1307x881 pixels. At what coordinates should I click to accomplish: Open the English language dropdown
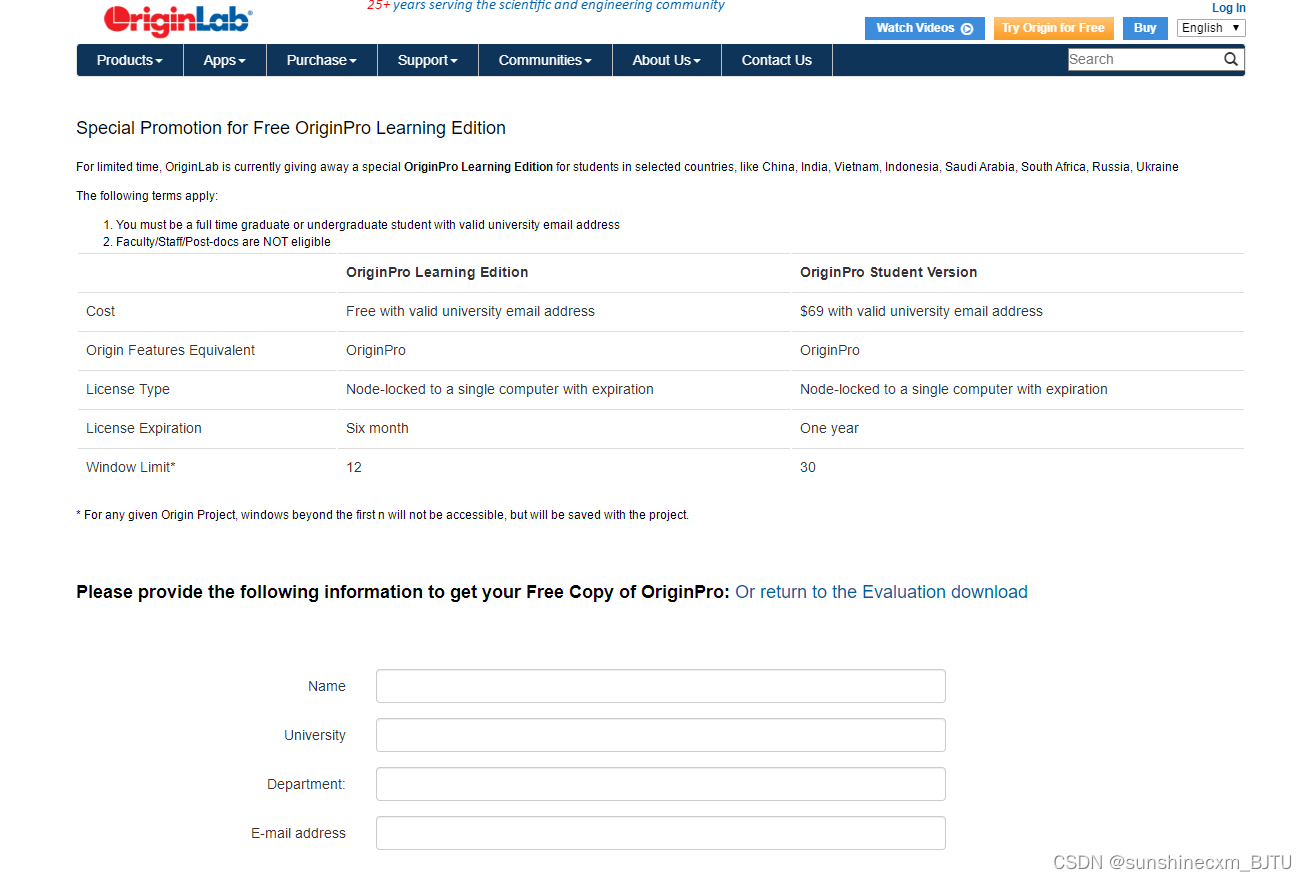pos(1210,28)
